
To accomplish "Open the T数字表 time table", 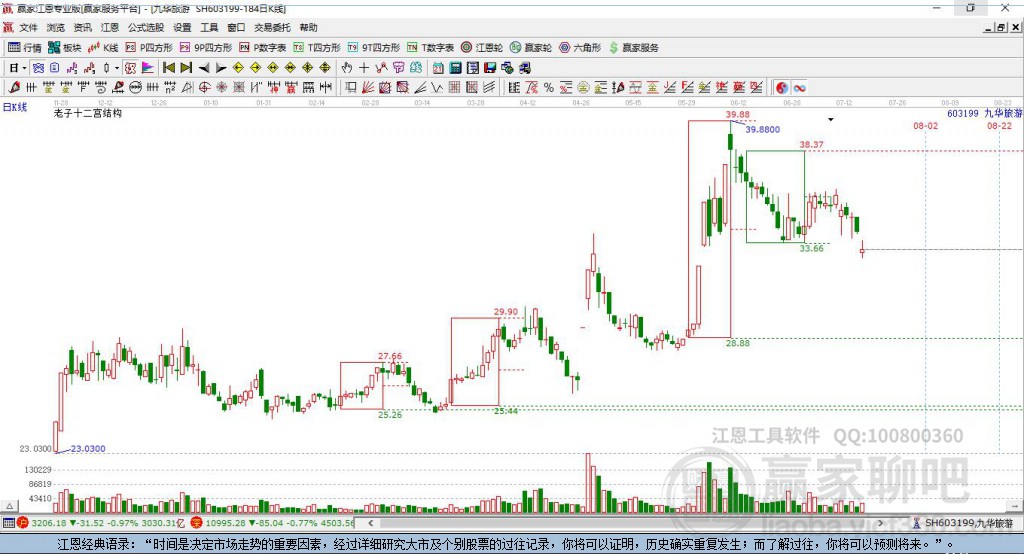I will click(x=430, y=48).
